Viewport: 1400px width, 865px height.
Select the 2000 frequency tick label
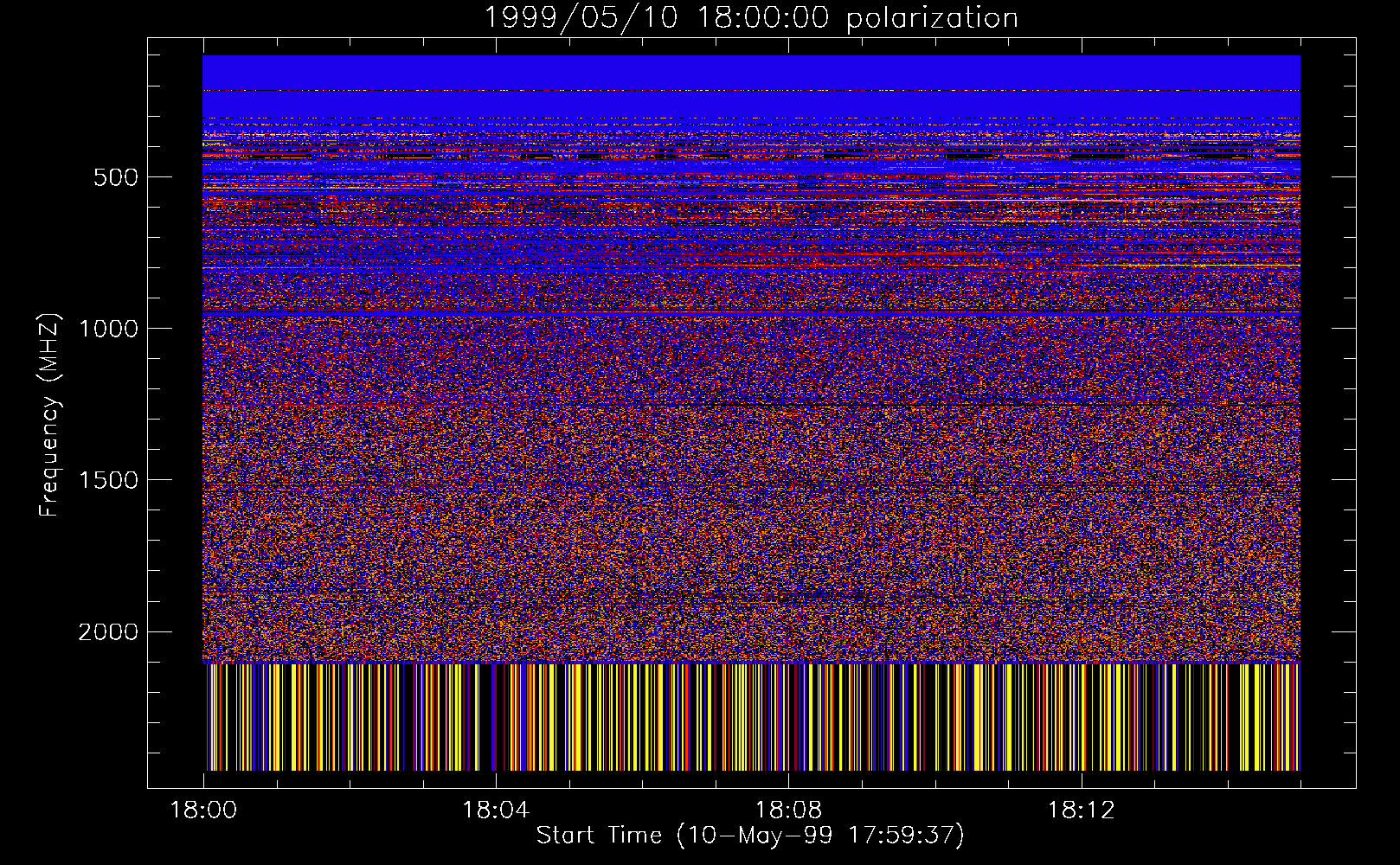[x=109, y=632]
